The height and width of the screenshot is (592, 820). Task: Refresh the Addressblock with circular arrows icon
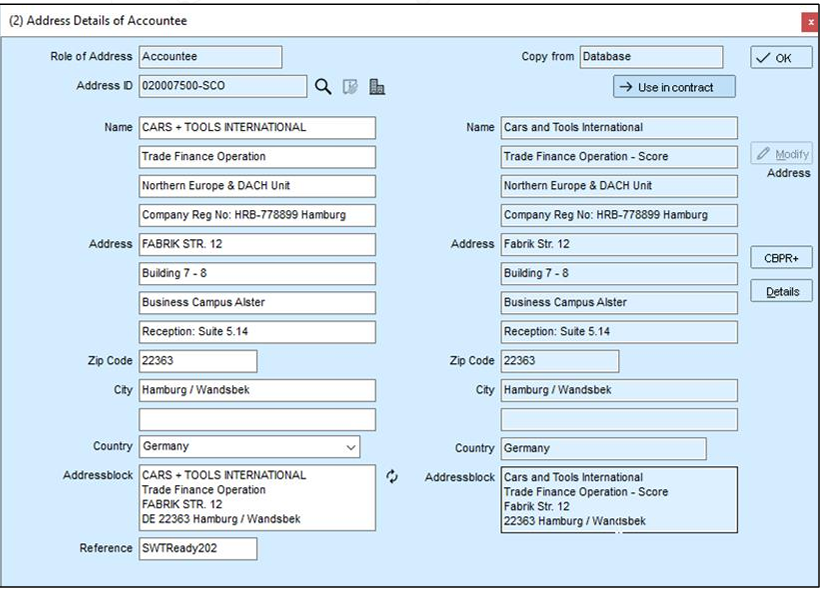(x=392, y=476)
